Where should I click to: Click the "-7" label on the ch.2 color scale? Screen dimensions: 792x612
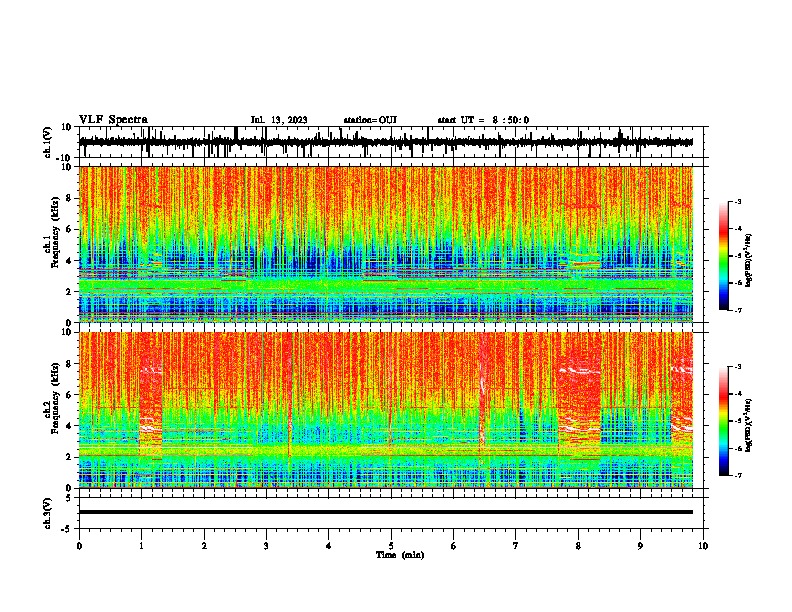[x=738, y=475]
